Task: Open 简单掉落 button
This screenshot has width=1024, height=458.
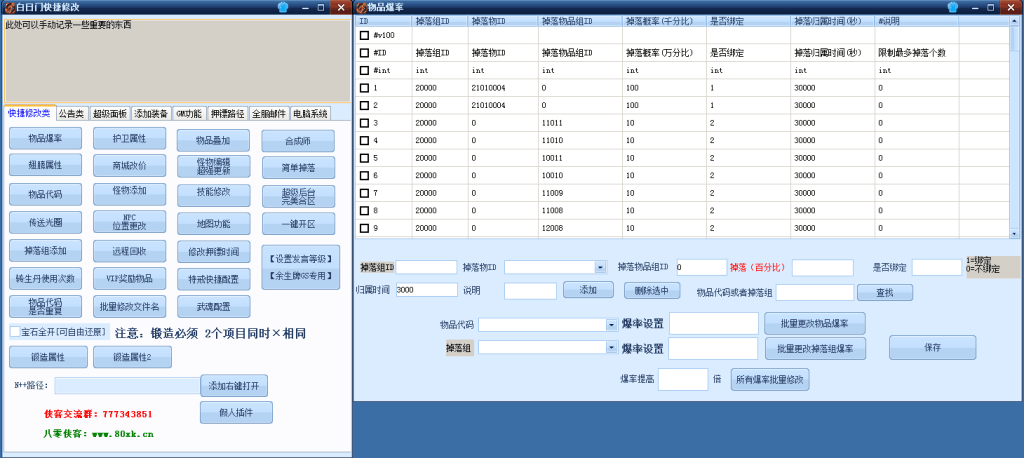Action: 298,168
